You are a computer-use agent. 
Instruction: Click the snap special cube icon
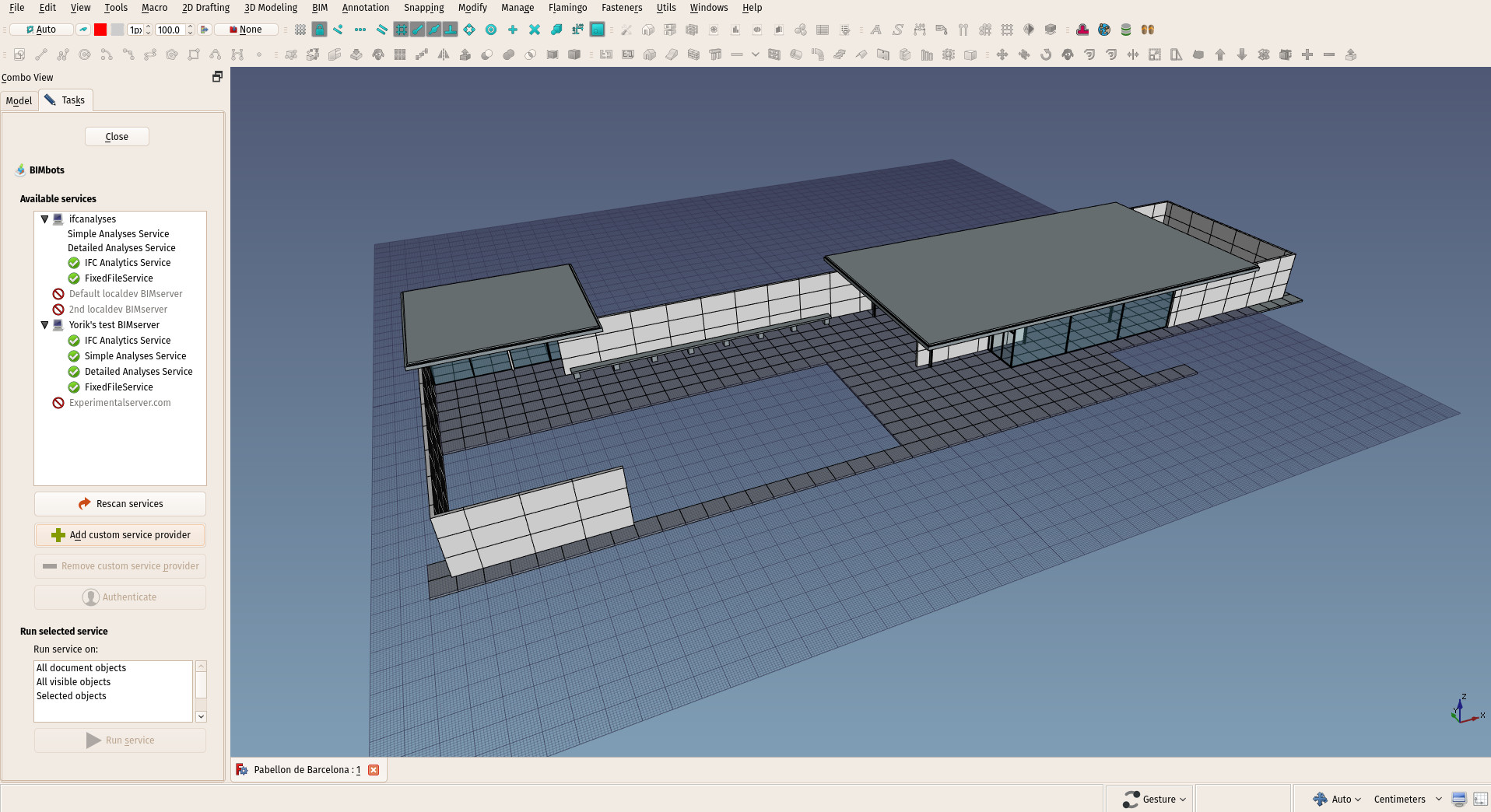click(x=556, y=30)
